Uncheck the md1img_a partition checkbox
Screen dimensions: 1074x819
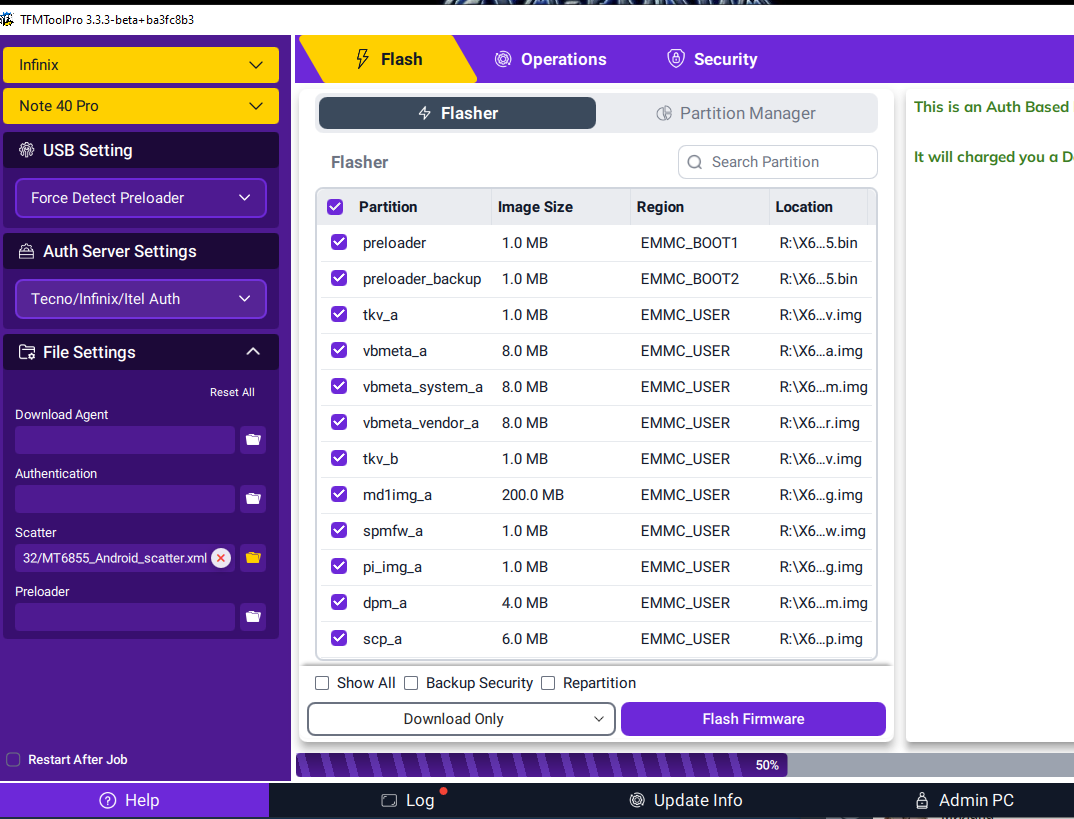(339, 494)
